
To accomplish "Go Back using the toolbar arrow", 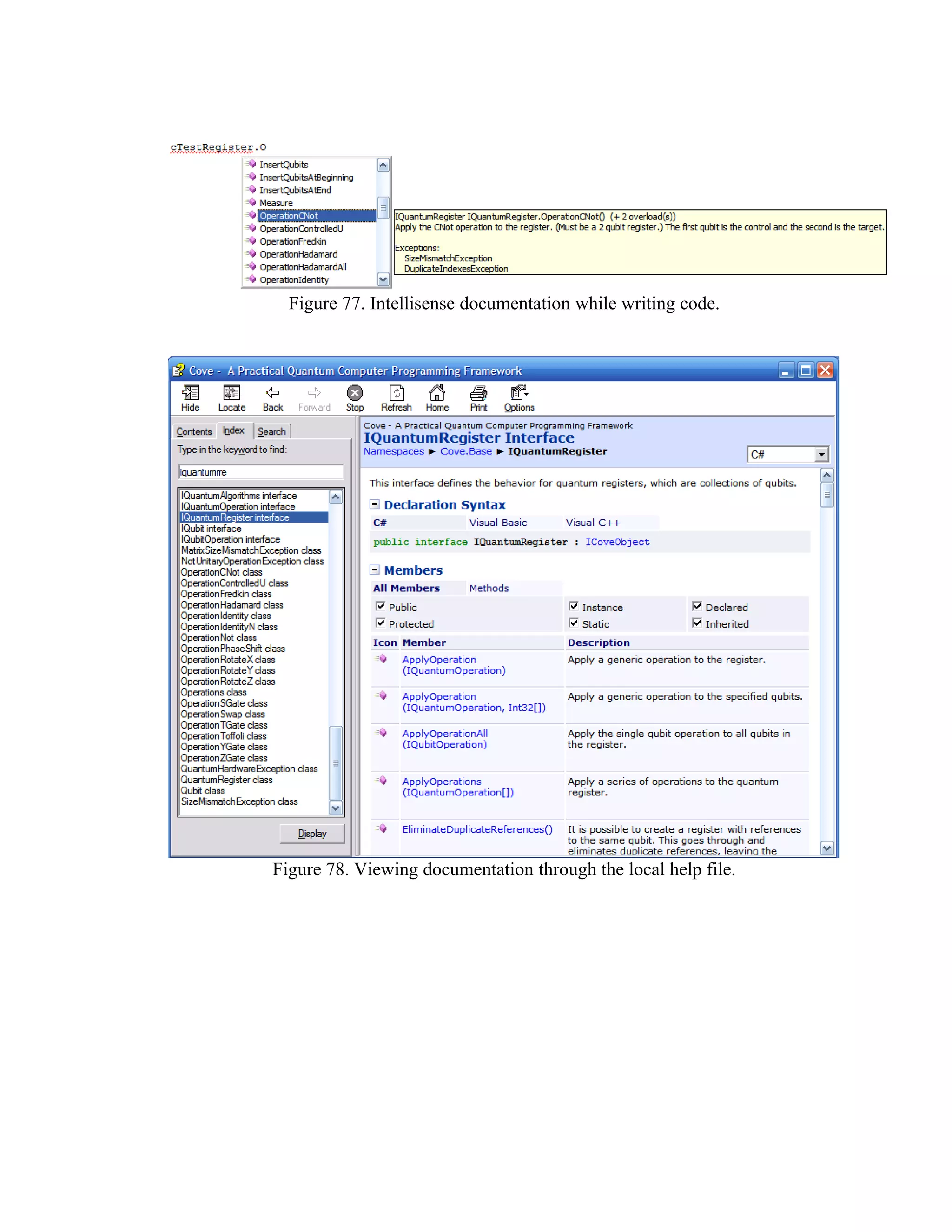I will click(273, 397).
